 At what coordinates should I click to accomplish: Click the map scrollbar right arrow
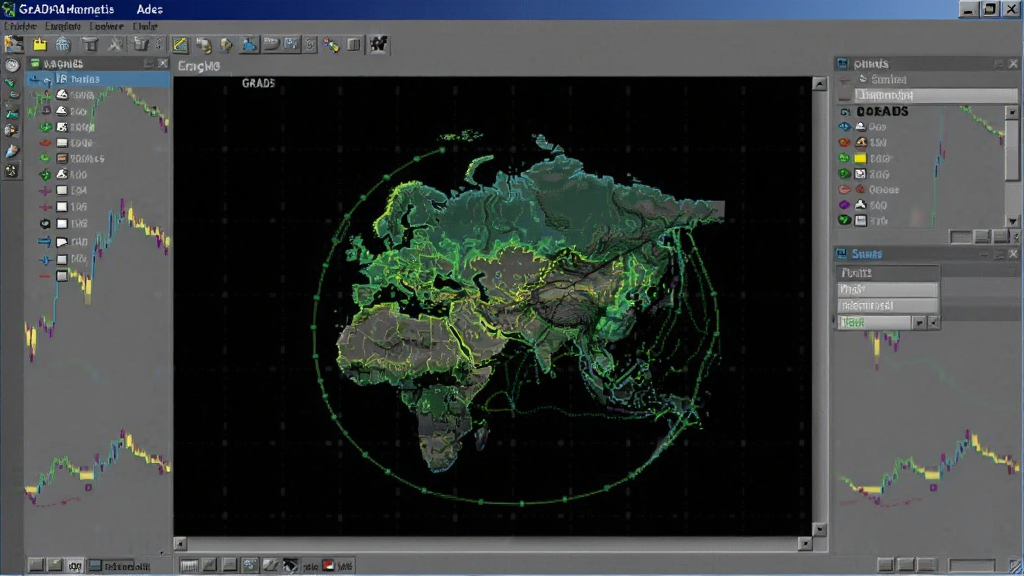click(x=805, y=543)
